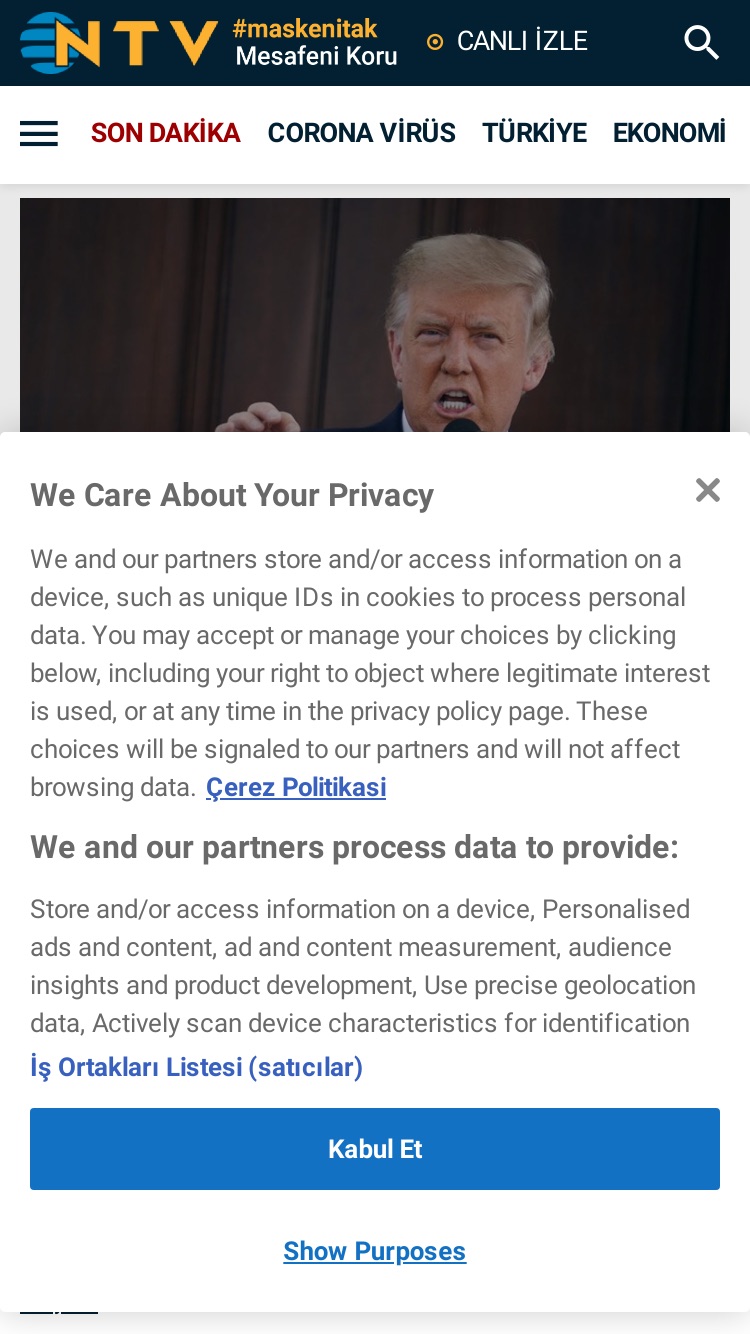This screenshot has height=1334, width=750.
Task: Click the We Care About Your Privacy heading
Action: point(232,495)
